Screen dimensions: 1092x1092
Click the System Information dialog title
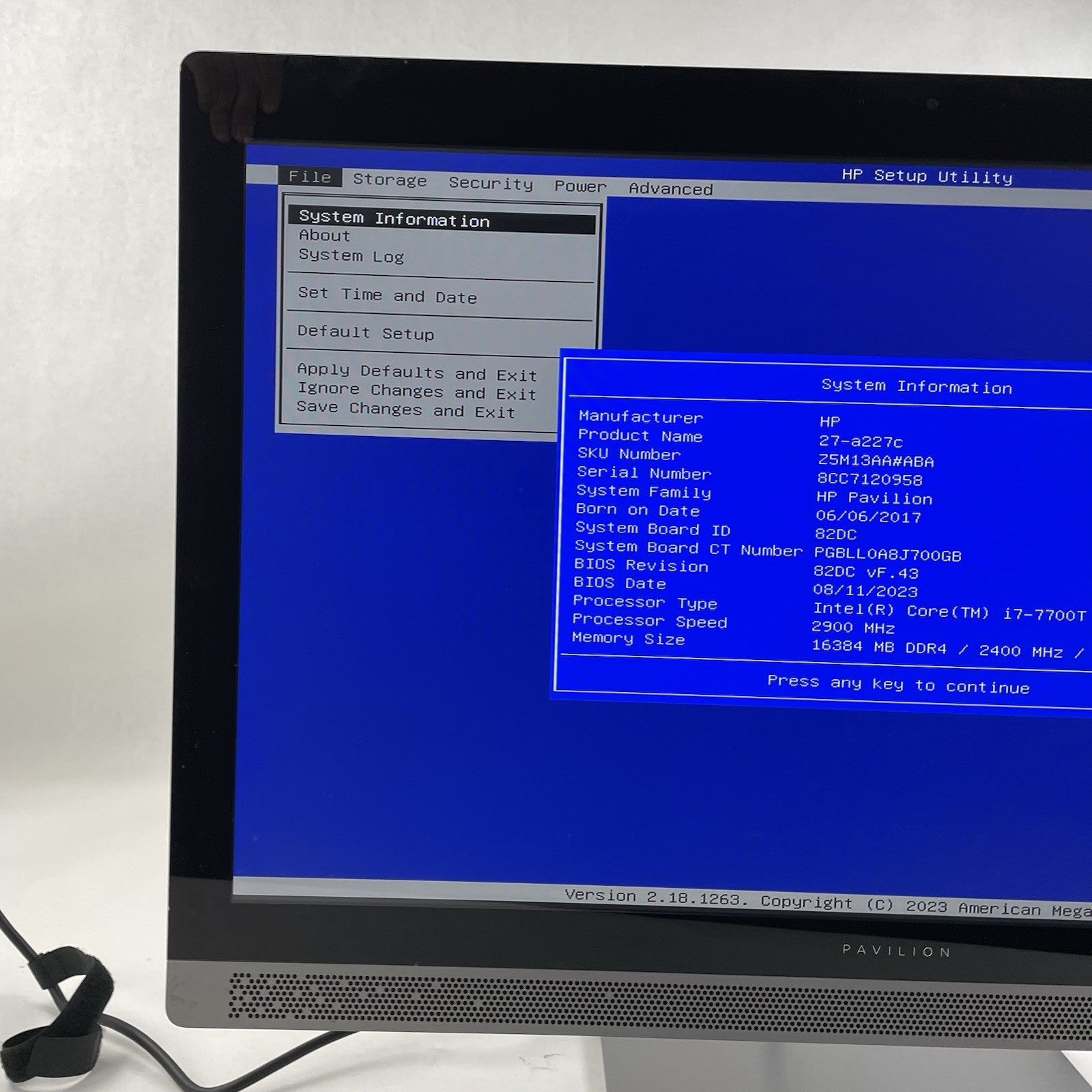pyautogui.click(x=917, y=386)
